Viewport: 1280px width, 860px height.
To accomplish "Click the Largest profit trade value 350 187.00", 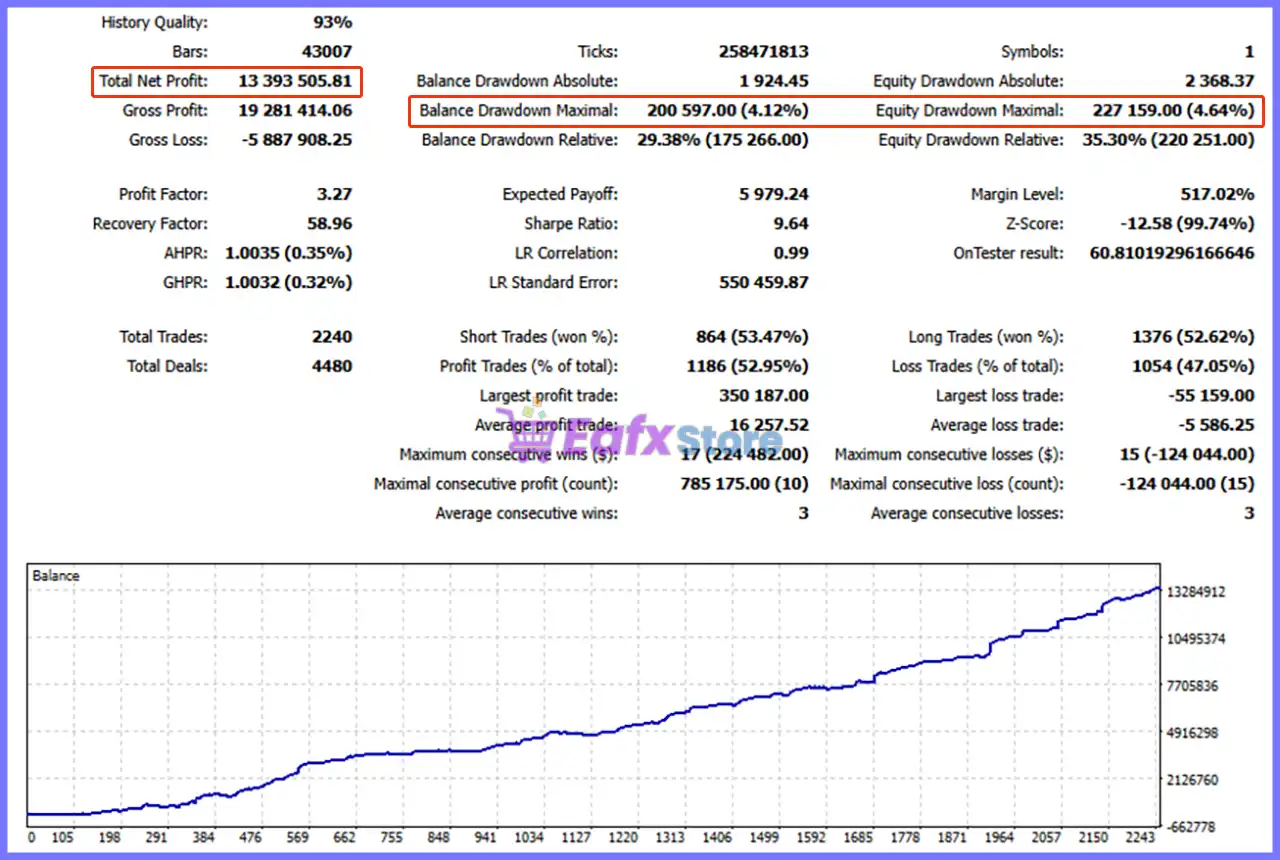I will tap(764, 396).
